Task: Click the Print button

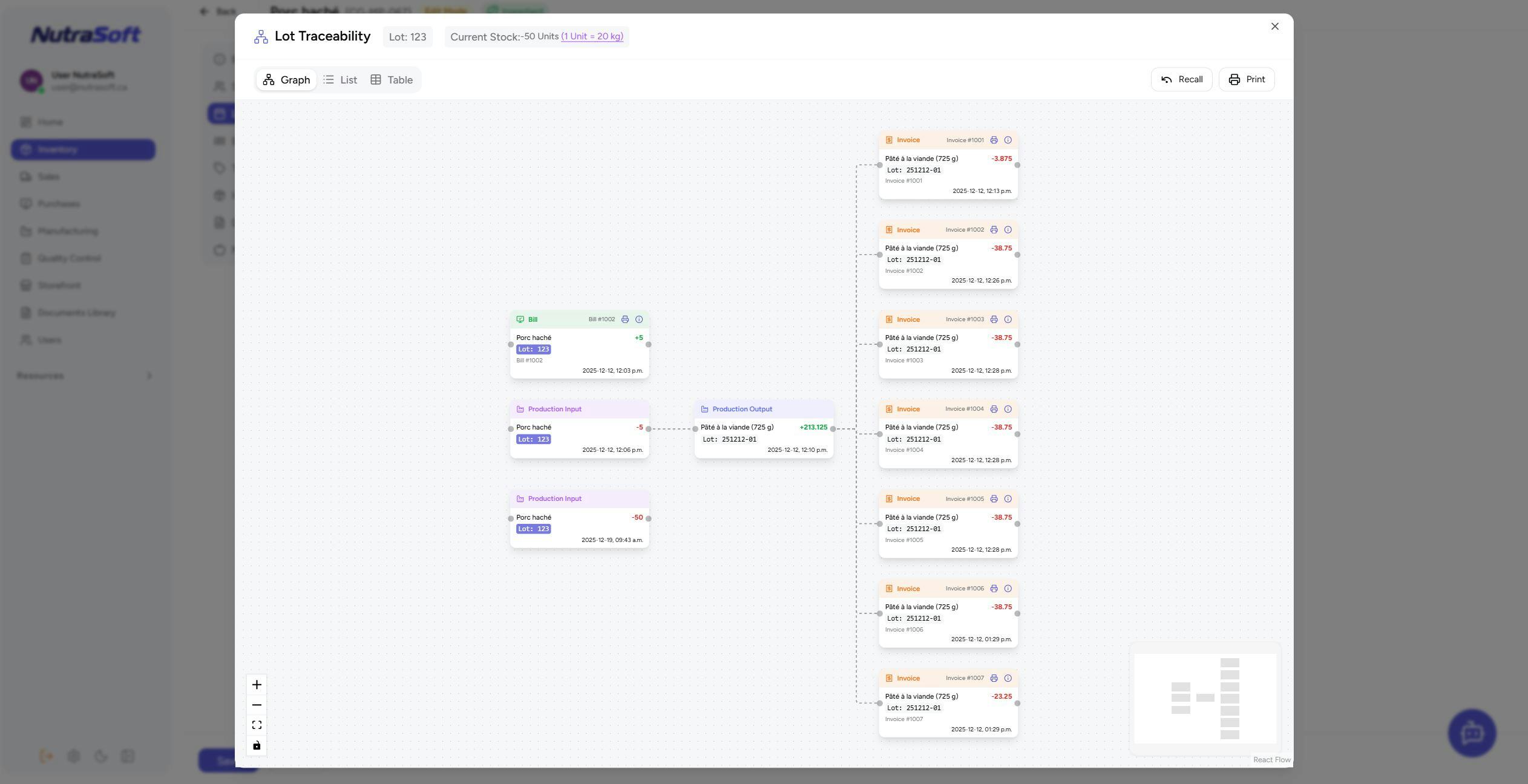Action: pyautogui.click(x=1246, y=80)
